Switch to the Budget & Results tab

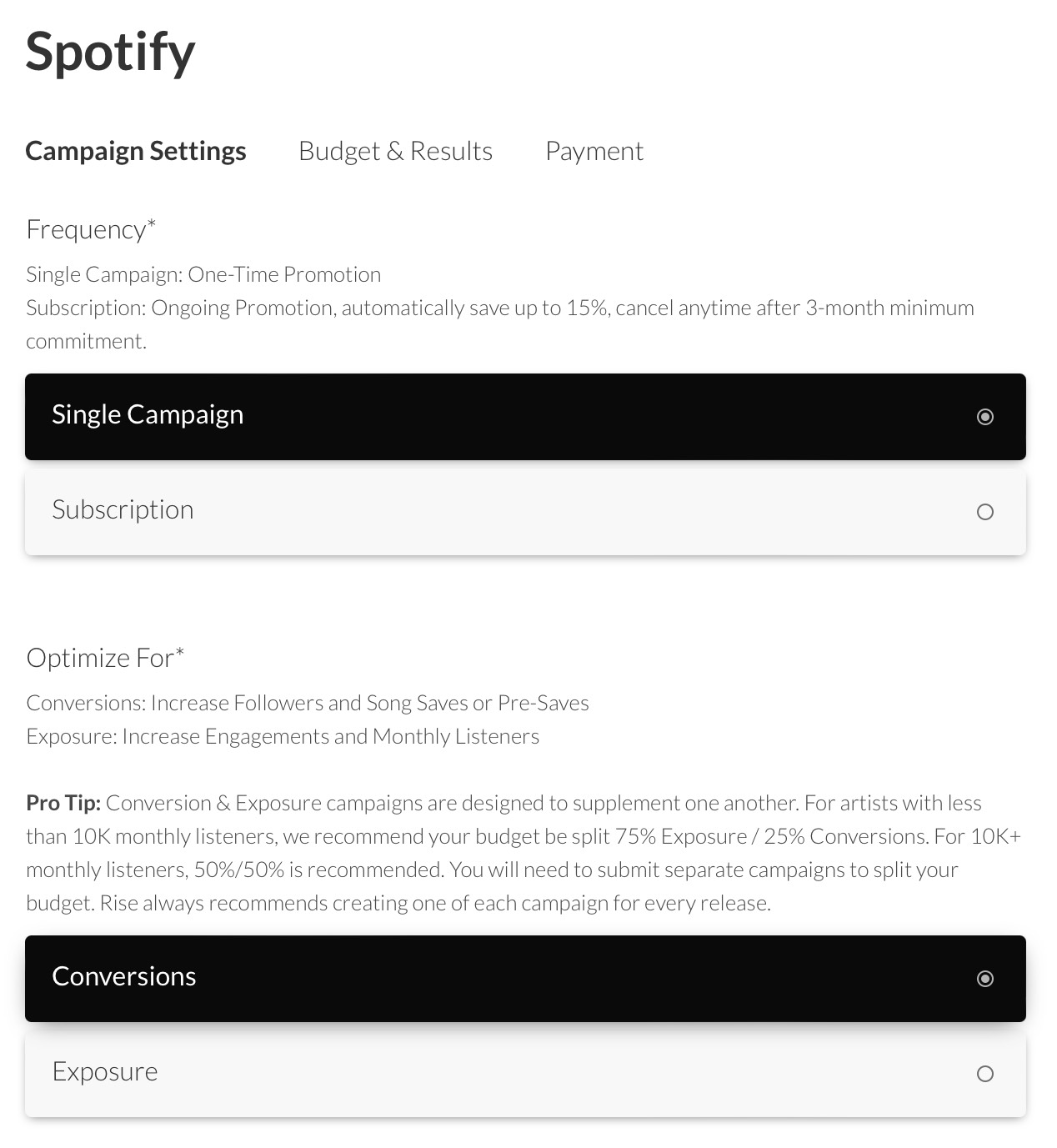(395, 151)
